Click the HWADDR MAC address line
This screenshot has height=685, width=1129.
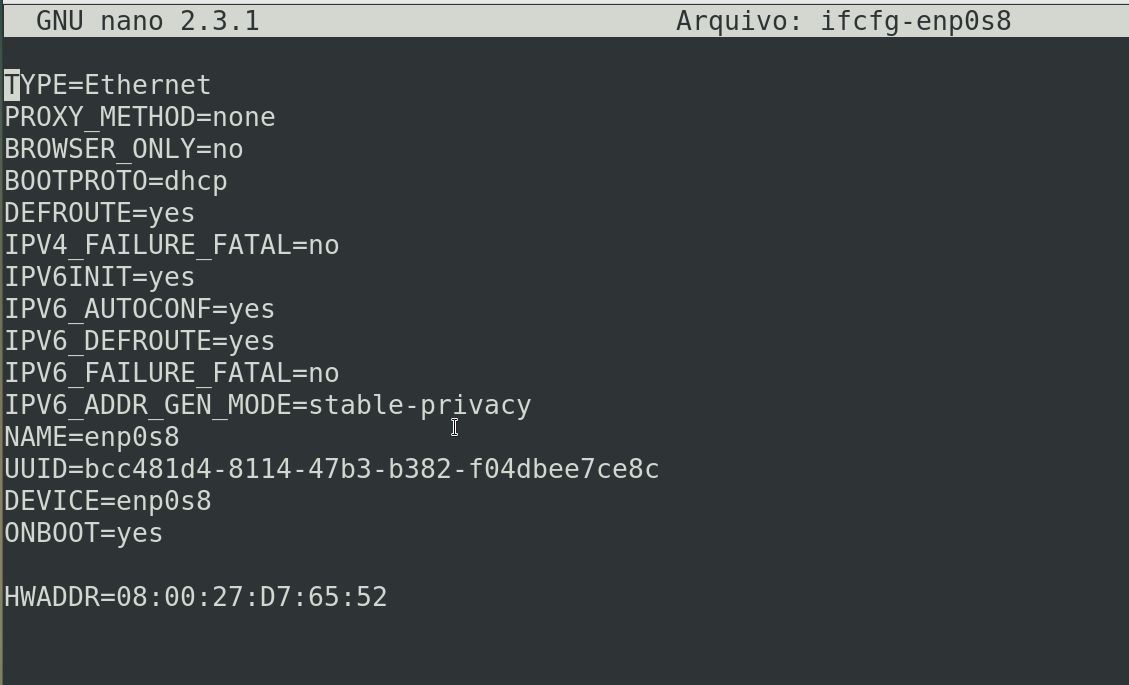(x=196, y=597)
